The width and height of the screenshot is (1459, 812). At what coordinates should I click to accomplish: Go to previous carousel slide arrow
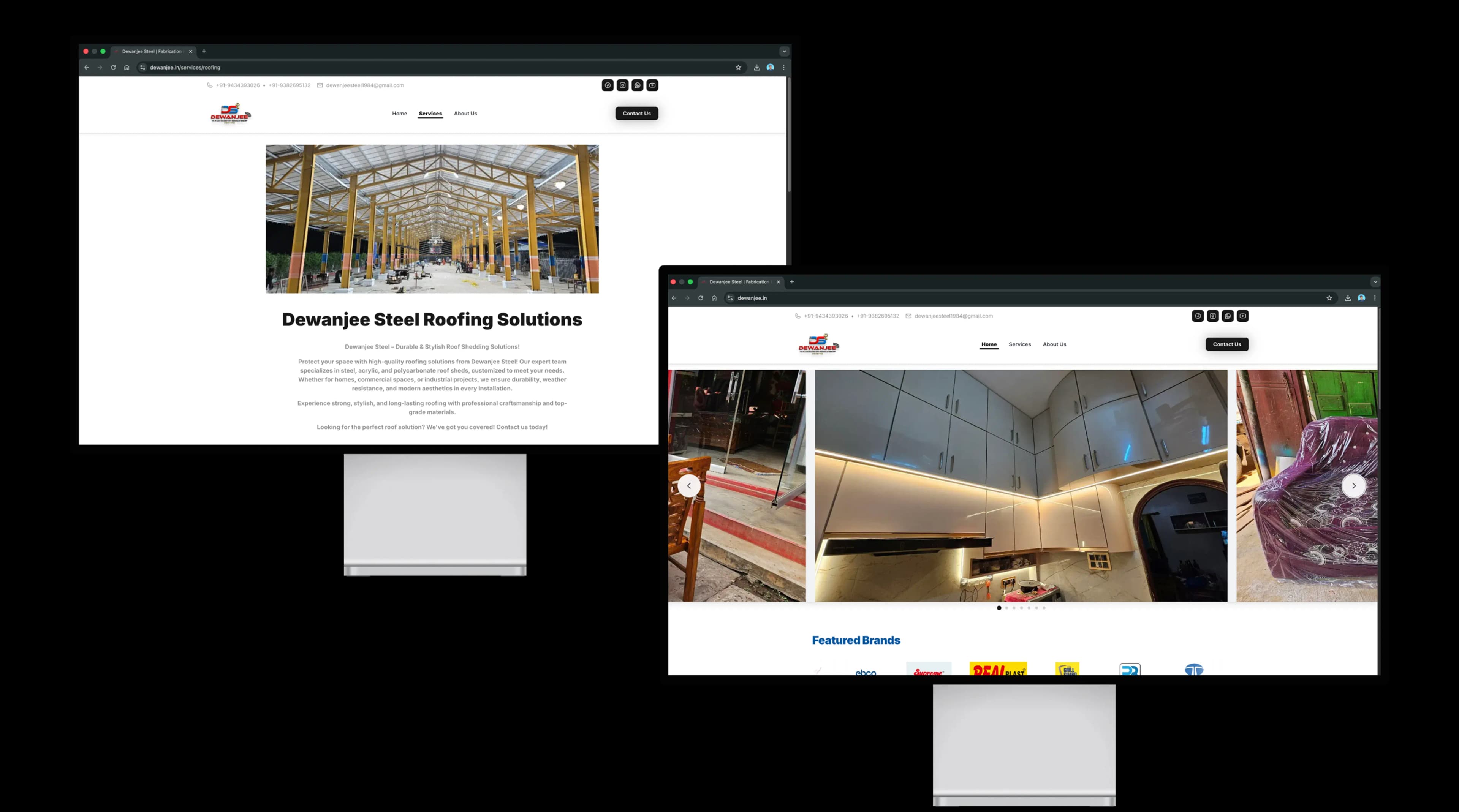pos(689,486)
